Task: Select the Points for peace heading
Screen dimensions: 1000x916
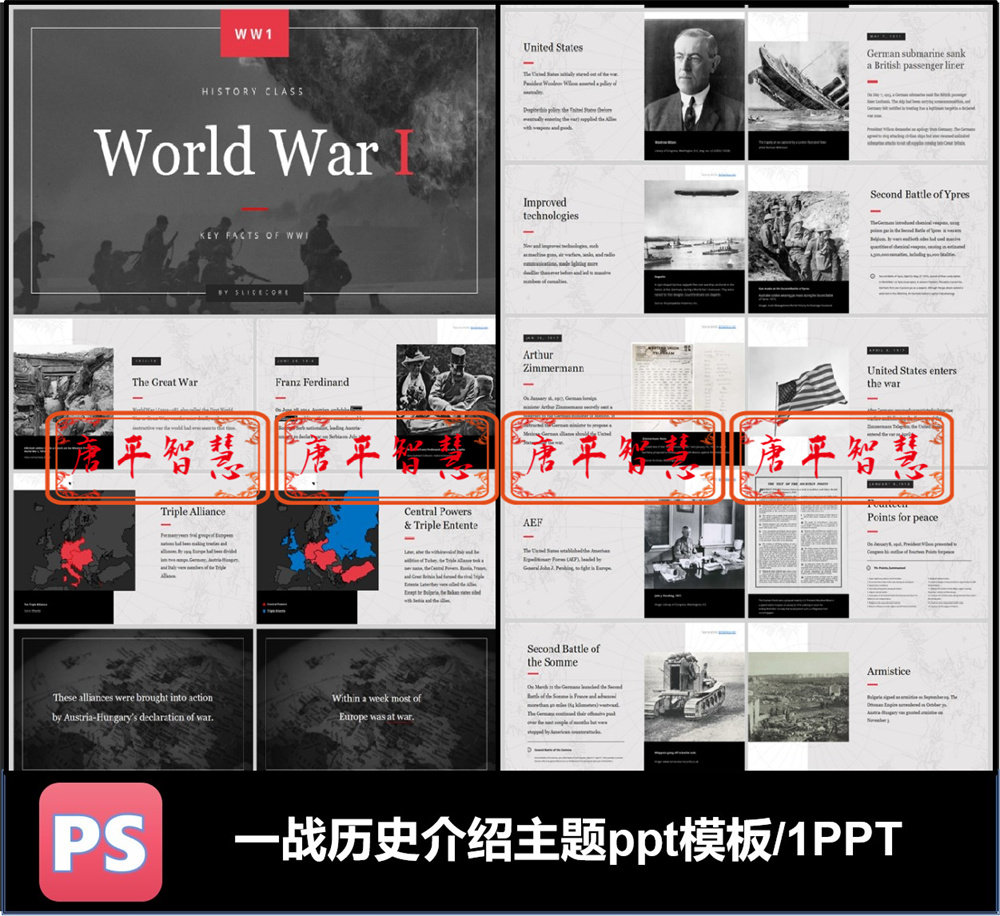Action: pyautogui.click(x=902, y=517)
